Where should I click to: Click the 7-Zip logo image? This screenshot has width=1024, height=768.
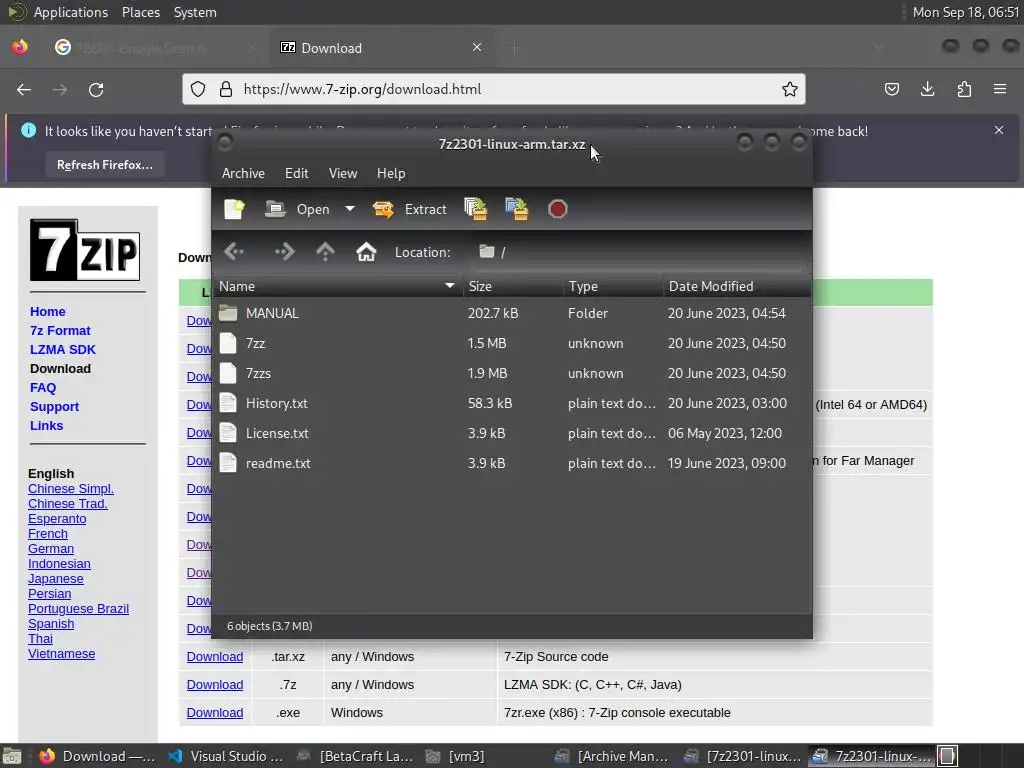pos(85,250)
